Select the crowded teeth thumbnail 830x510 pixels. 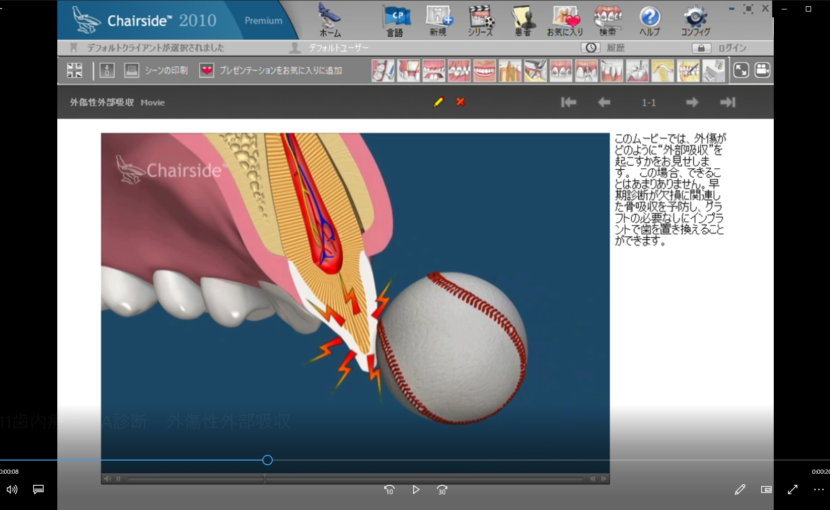(459, 70)
